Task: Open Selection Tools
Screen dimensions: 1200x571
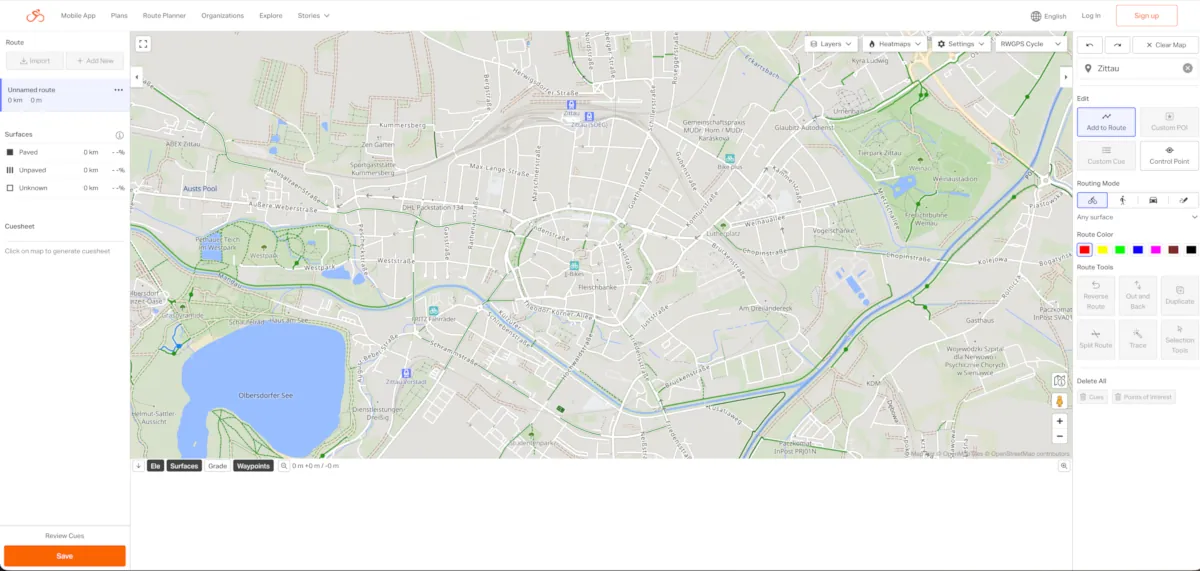Action: 1180,340
